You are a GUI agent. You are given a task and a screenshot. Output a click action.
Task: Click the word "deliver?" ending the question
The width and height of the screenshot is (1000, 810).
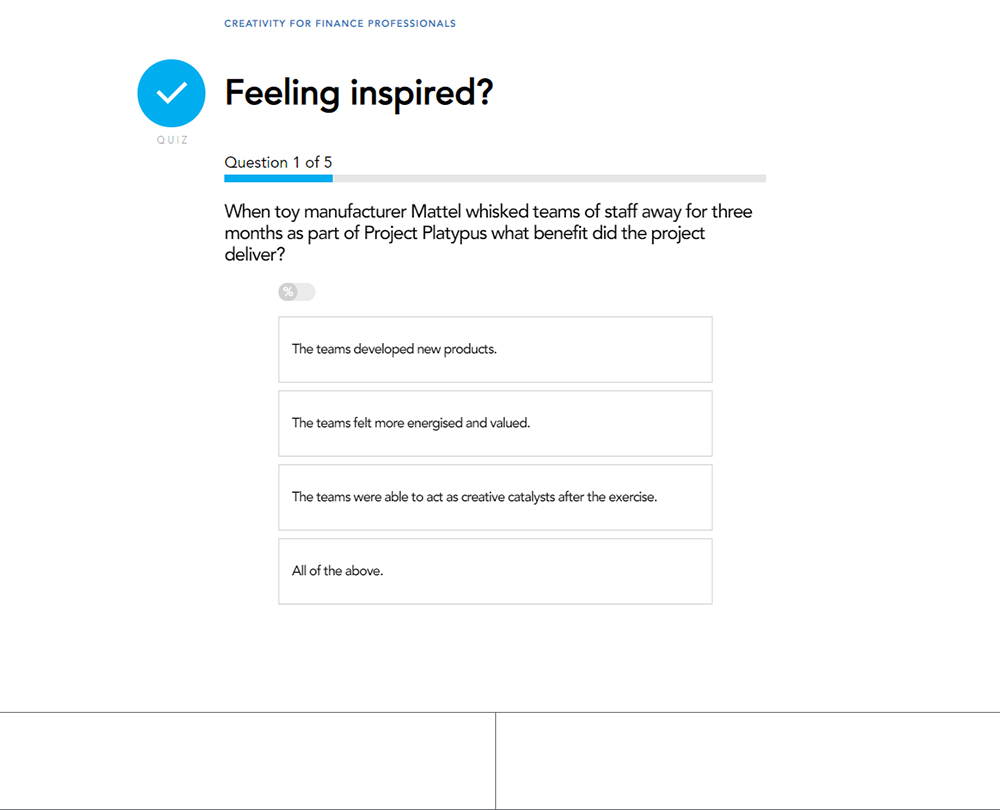pos(255,254)
